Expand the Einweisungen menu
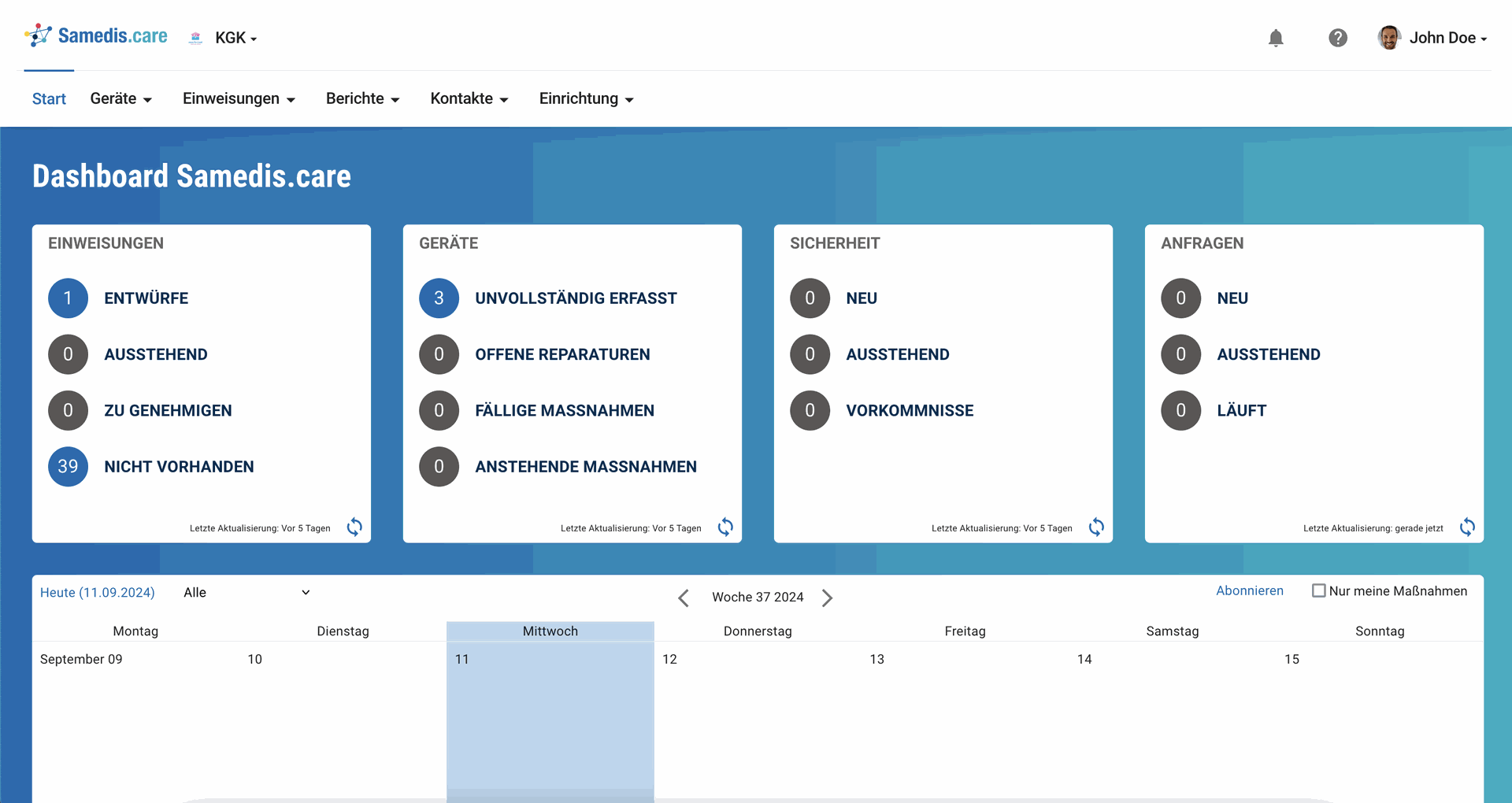Image resolution: width=1512 pixels, height=803 pixels. coord(239,98)
